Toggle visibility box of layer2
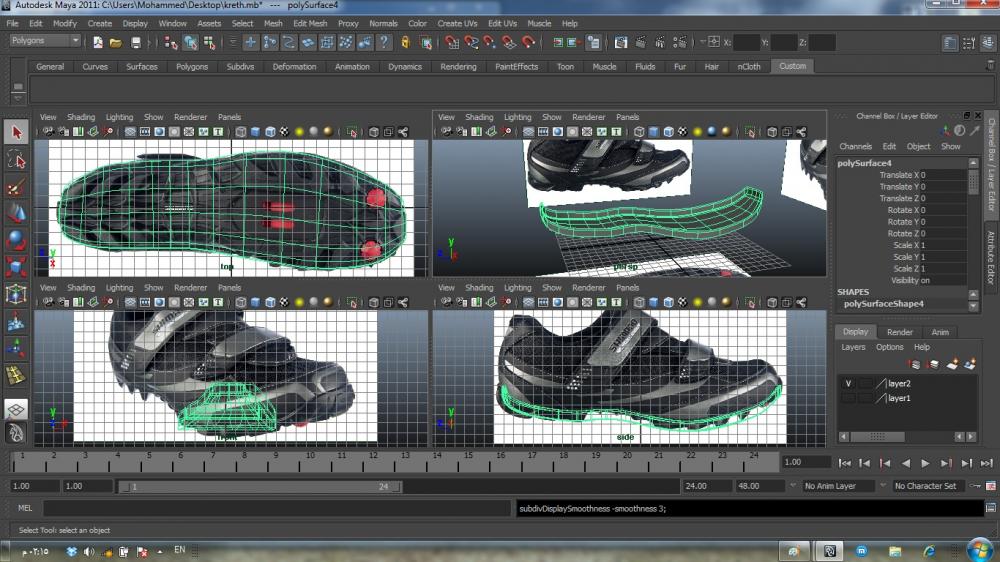This screenshot has width=1000, height=562. [848, 383]
